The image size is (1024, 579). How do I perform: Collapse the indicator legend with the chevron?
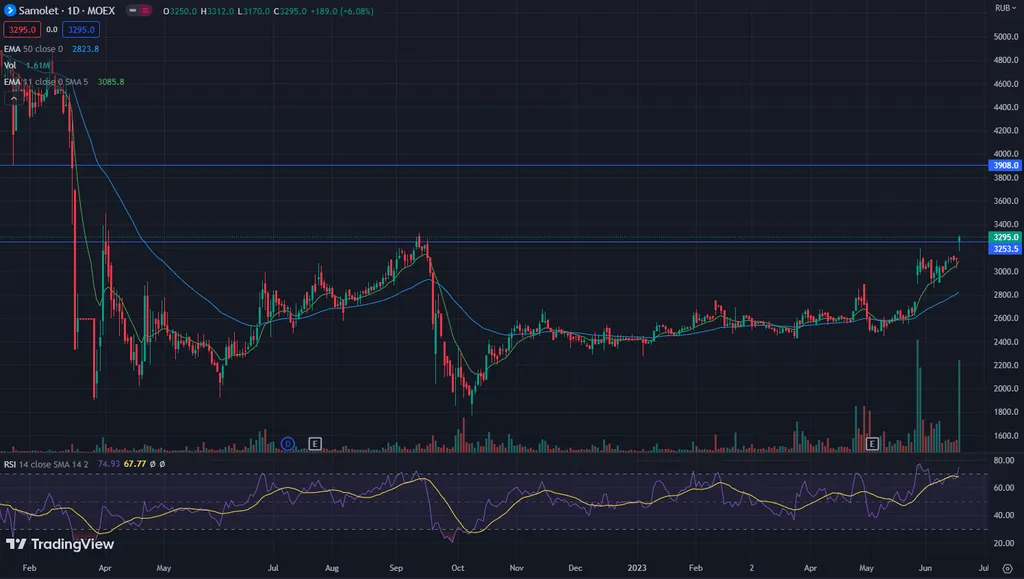click(x=14, y=98)
